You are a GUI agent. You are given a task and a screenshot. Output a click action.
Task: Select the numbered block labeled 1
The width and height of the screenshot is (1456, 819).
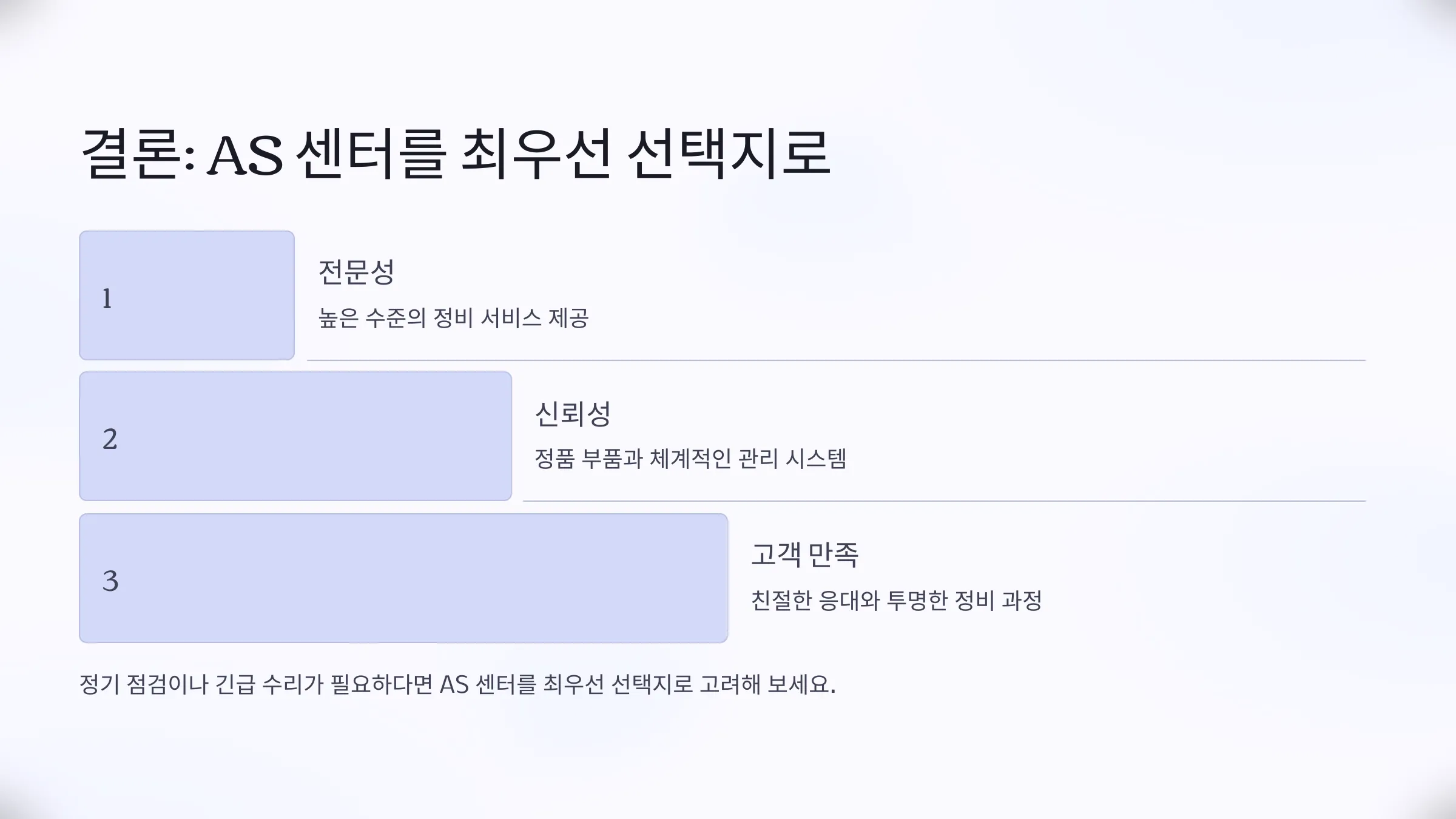tap(187, 295)
